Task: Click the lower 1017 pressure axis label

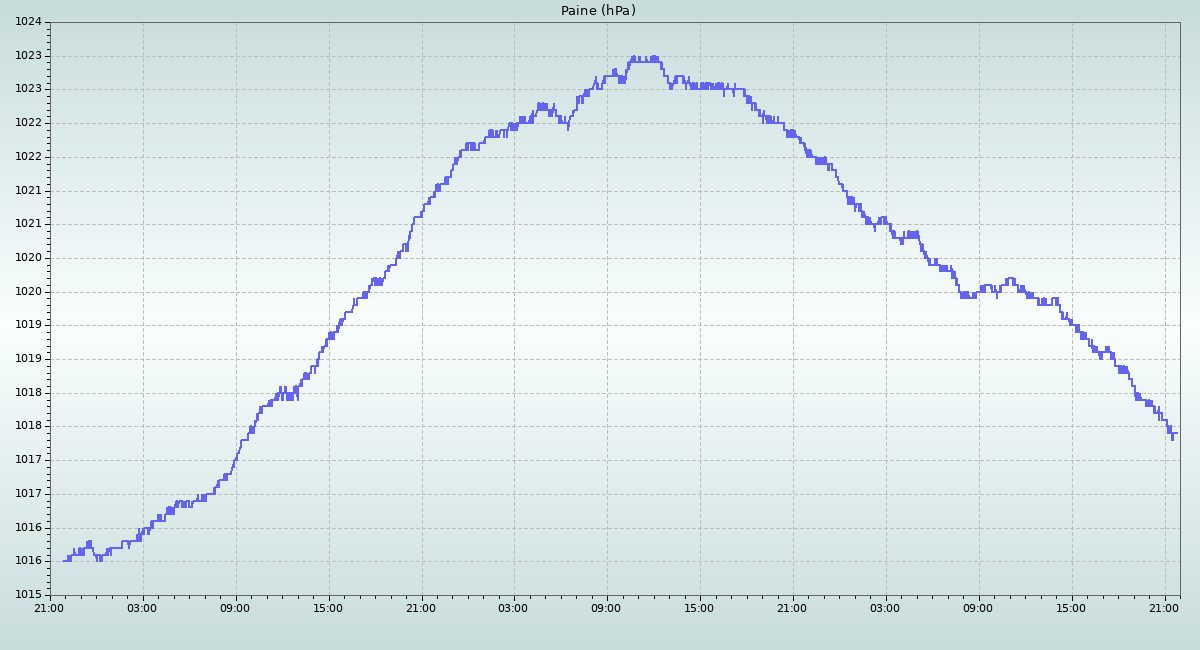Action: 28,494
